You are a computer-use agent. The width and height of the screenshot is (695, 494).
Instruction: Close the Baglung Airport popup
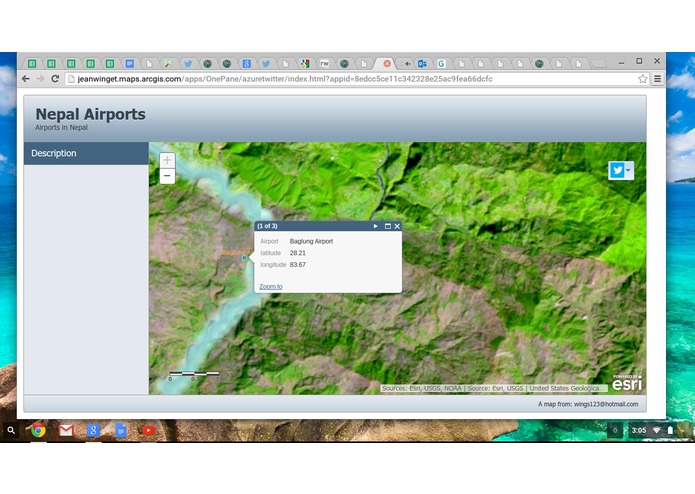(397, 226)
